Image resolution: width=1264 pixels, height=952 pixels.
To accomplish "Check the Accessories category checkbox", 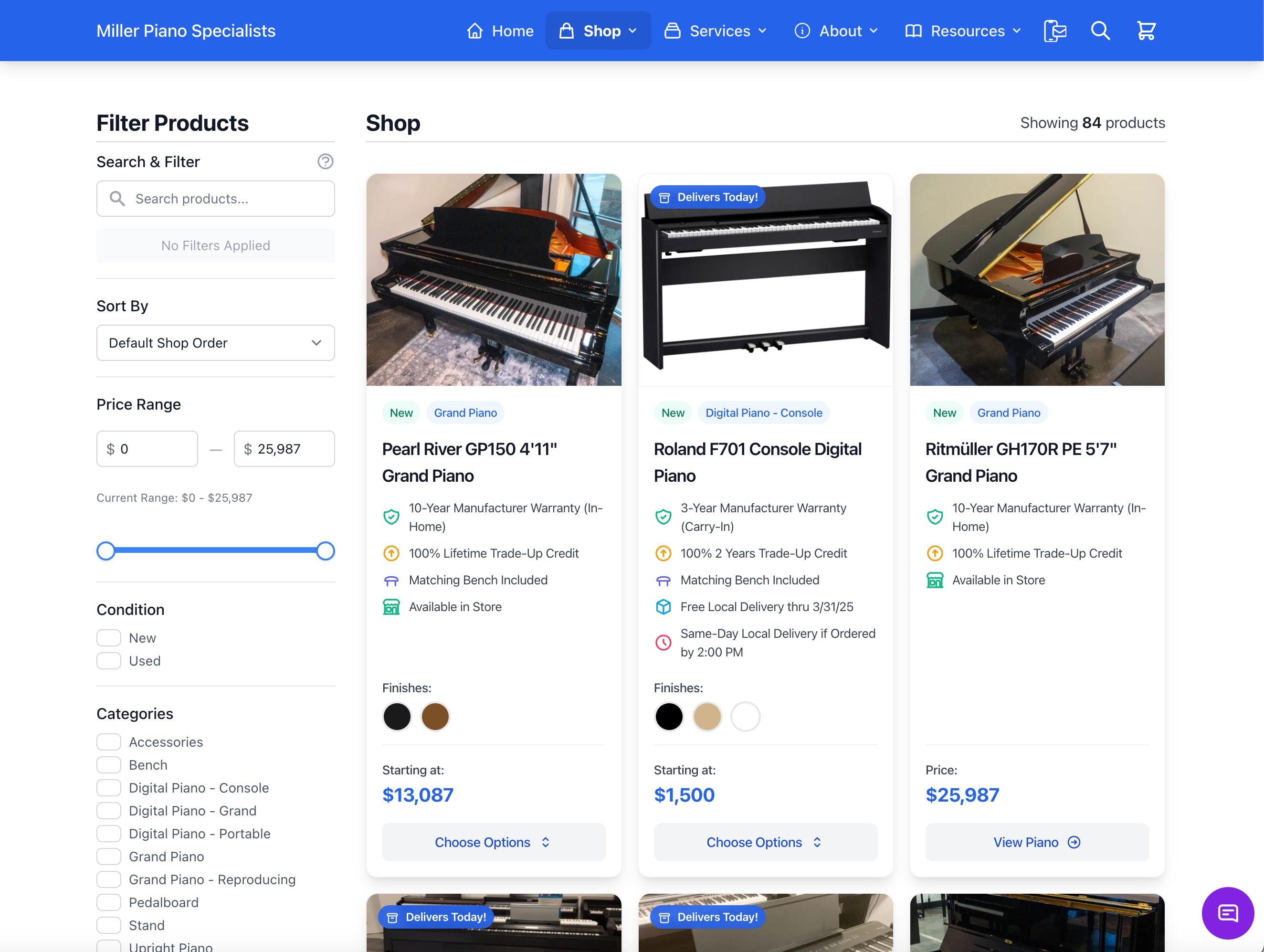I will point(108,742).
